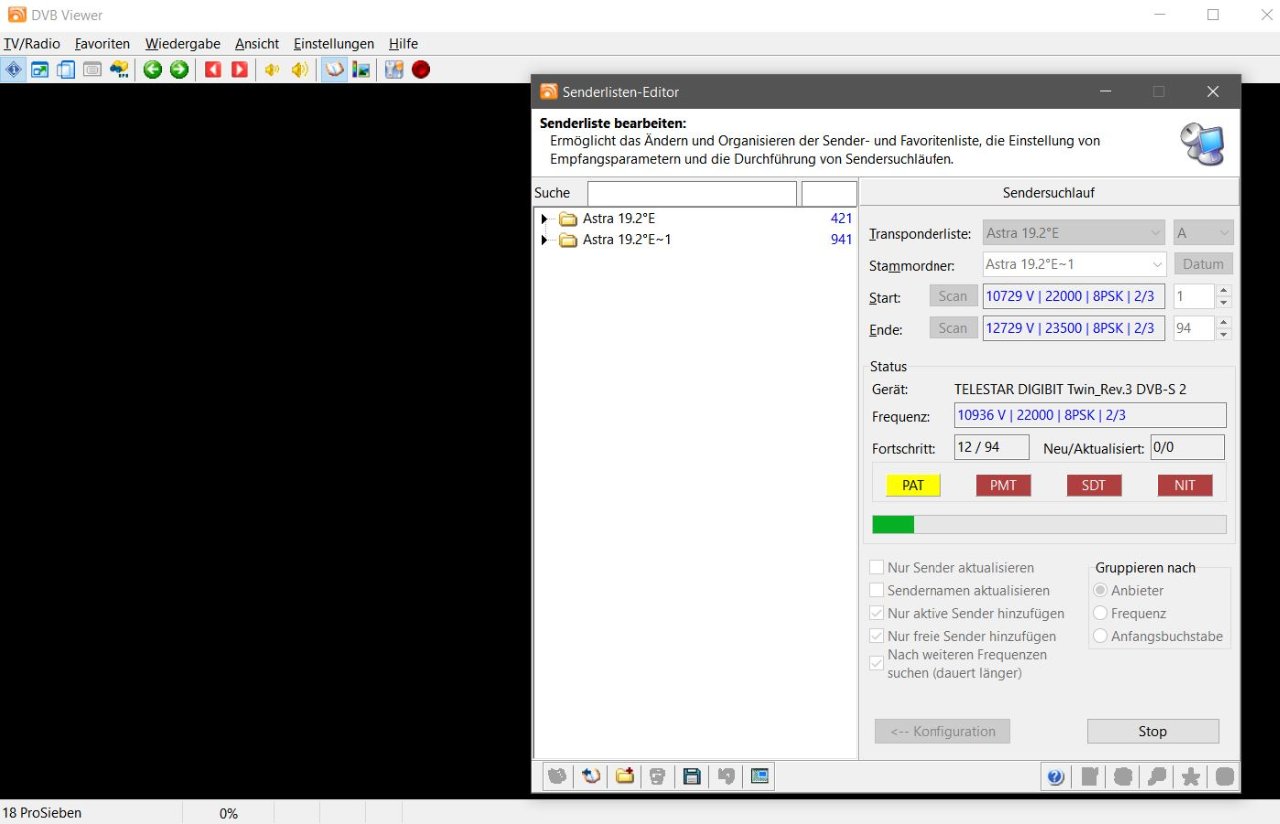Open the Wiedergabe menu
This screenshot has height=824, width=1280.
tap(183, 44)
